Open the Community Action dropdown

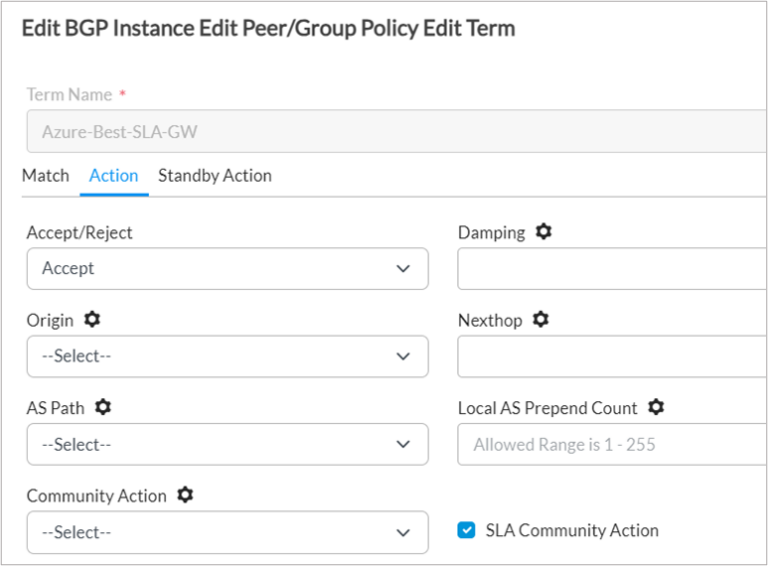pyautogui.click(x=227, y=532)
